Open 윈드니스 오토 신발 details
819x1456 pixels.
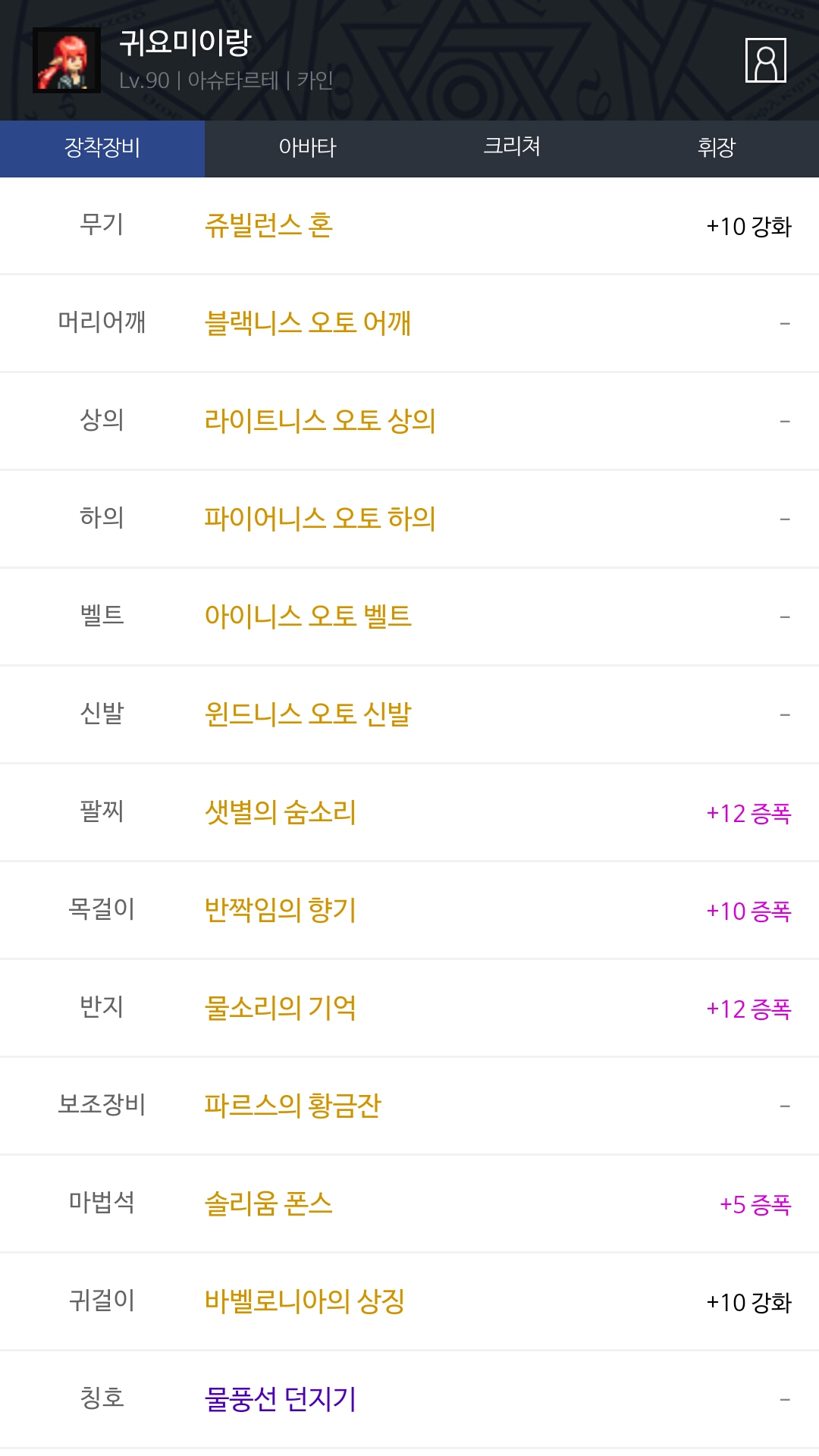pyautogui.click(x=307, y=715)
